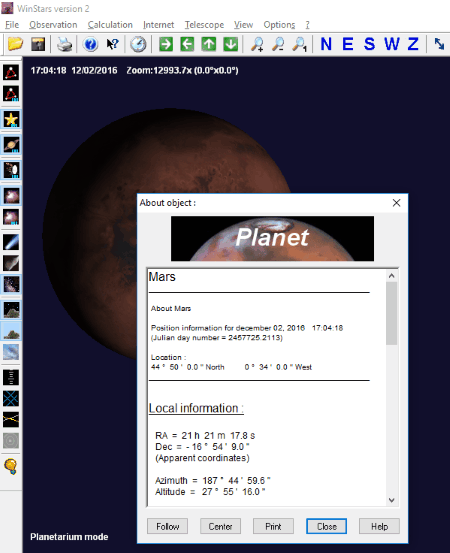The width and height of the screenshot is (450, 553).
Task: Face North with the N toolbar button
Action: (326, 44)
